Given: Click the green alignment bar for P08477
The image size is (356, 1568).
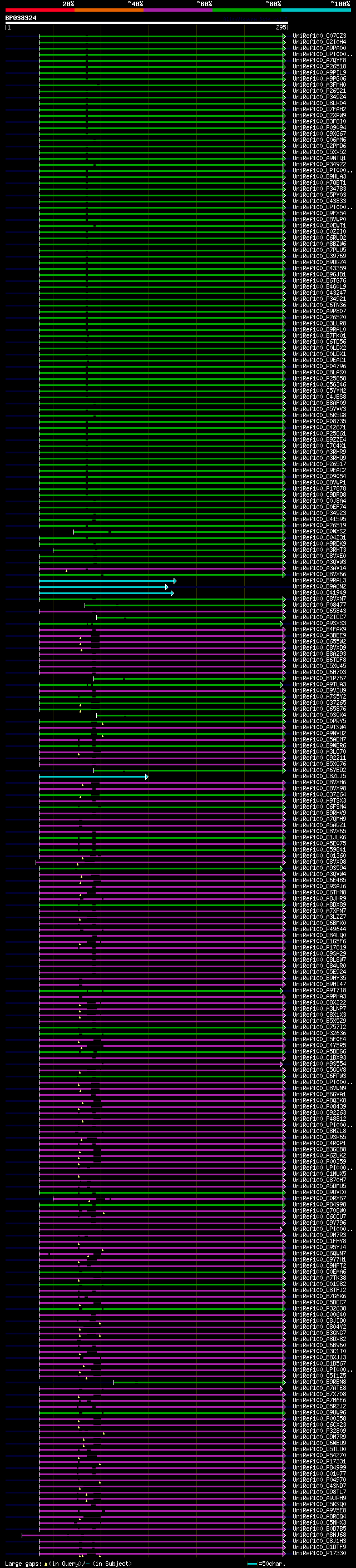Looking at the screenshot, I should (x=185, y=605).
